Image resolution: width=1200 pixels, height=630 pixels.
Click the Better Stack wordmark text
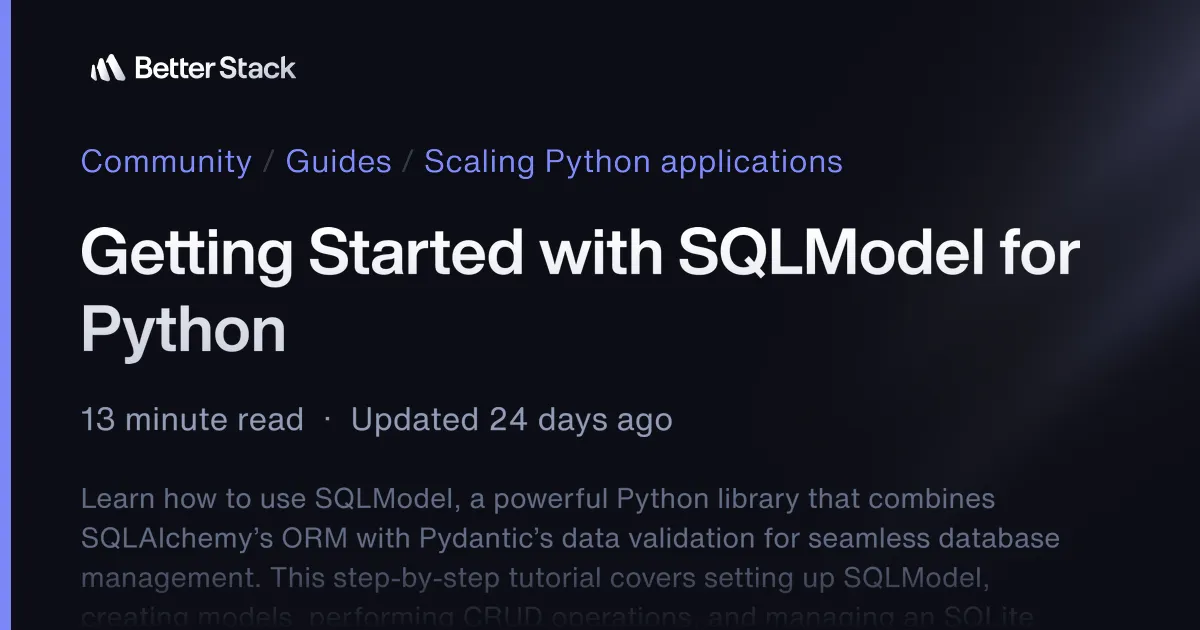click(215, 68)
